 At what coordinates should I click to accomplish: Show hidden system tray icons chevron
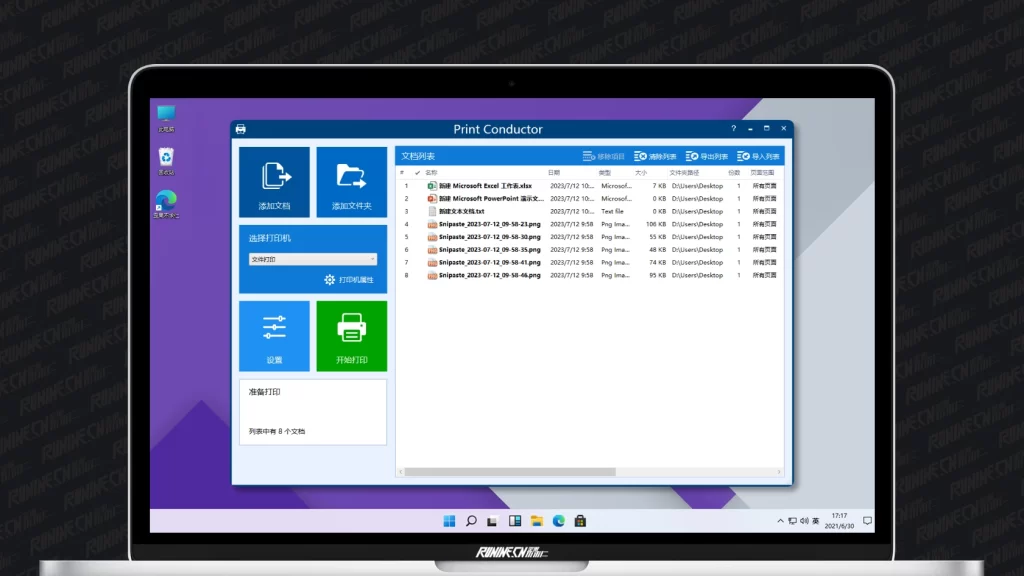click(780, 521)
